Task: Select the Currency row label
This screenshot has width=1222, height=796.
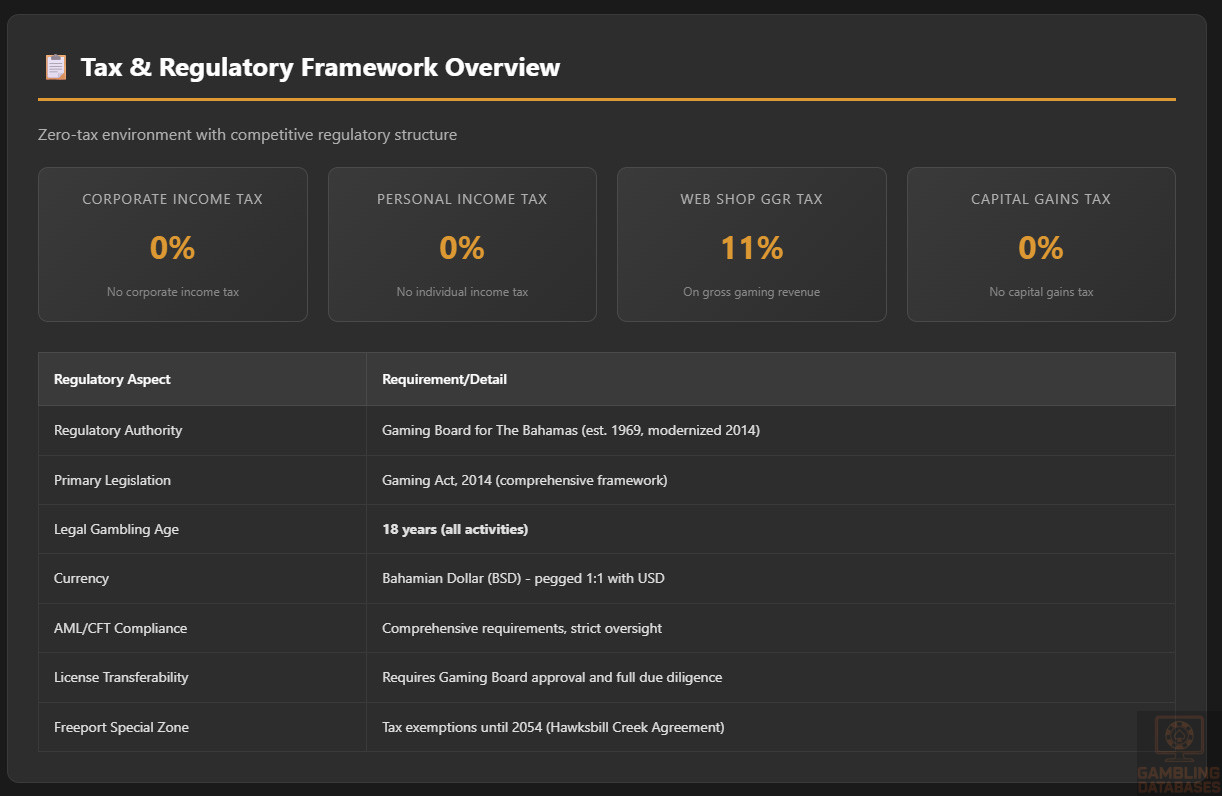Action: (x=82, y=578)
